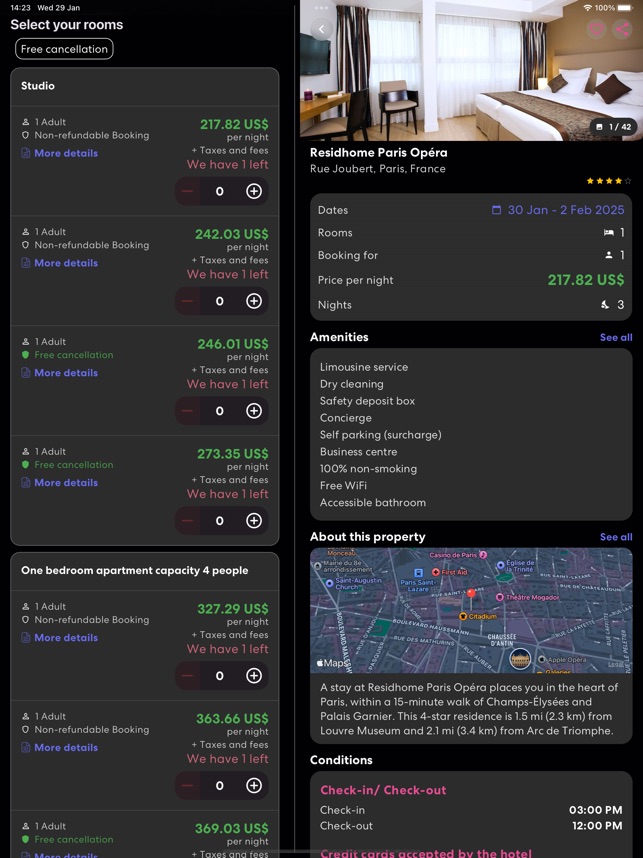Tap the Residhome Paris Opéra hotel title

tap(379, 153)
